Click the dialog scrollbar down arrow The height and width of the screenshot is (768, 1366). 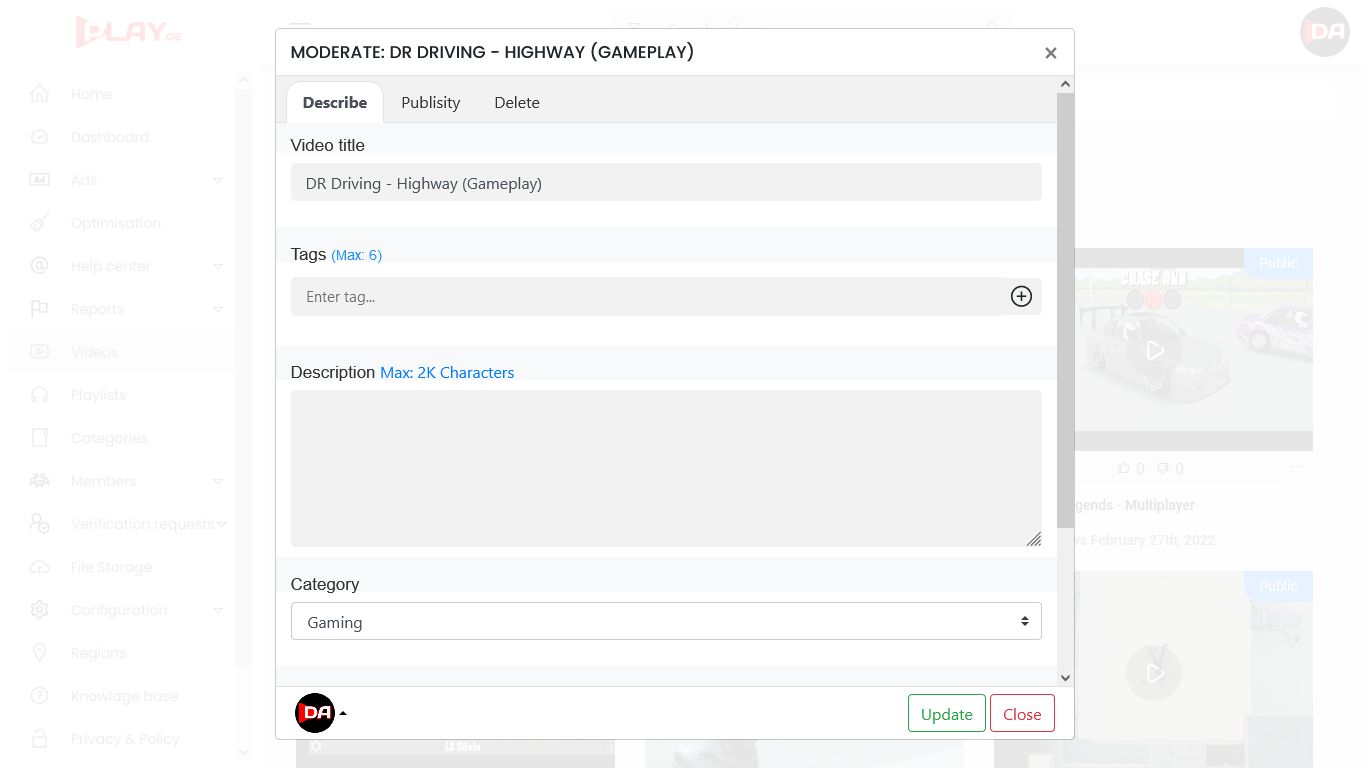pos(1065,677)
